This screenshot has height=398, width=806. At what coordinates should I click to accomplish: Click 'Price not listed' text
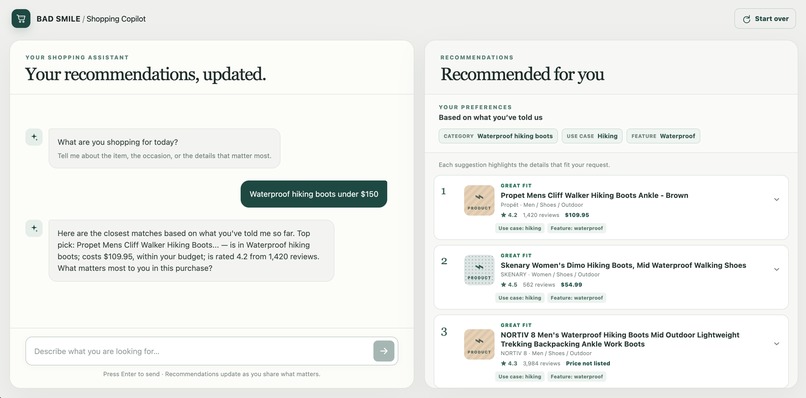588,363
